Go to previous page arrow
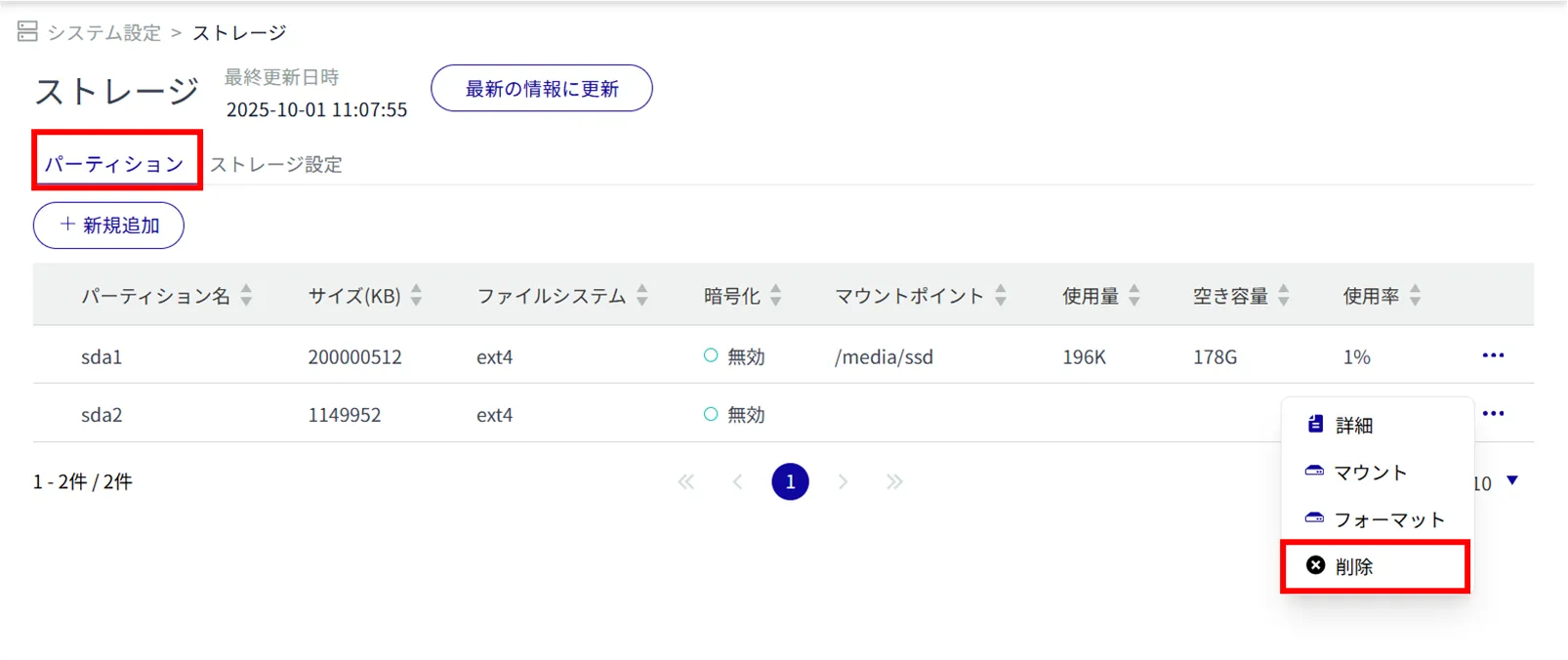This screenshot has width=1568, height=660. click(x=738, y=481)
